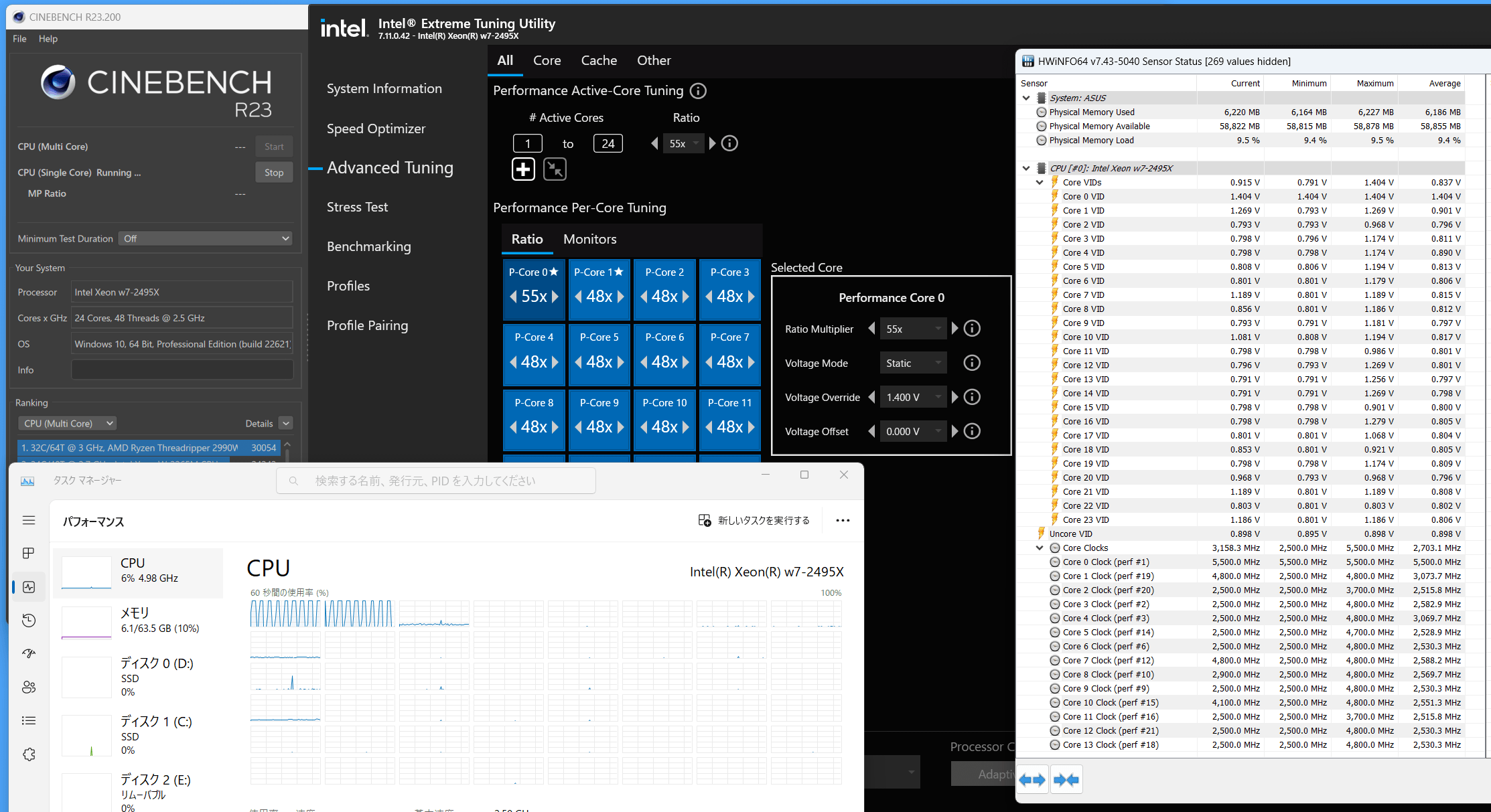This screenshot has height=812, width=1491.
Task: Switch to the Other tab in XTU
Action: click(654, 60)
